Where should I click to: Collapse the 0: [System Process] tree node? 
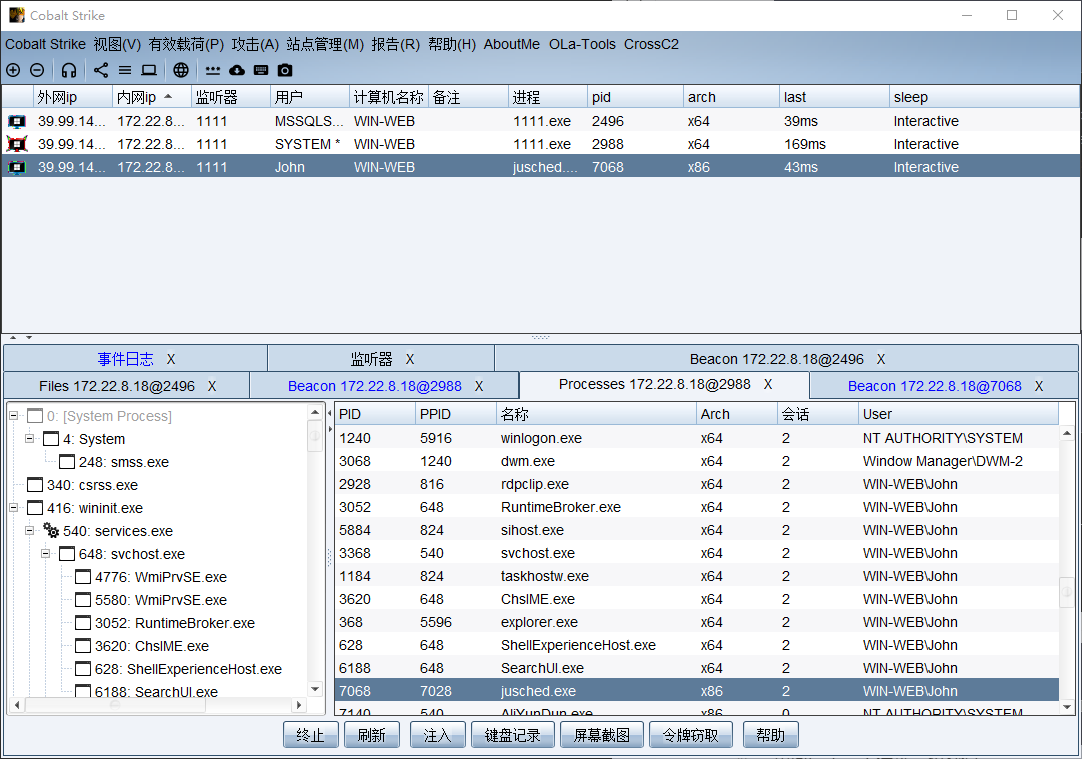pyautogui.click(x=13, y=415)
